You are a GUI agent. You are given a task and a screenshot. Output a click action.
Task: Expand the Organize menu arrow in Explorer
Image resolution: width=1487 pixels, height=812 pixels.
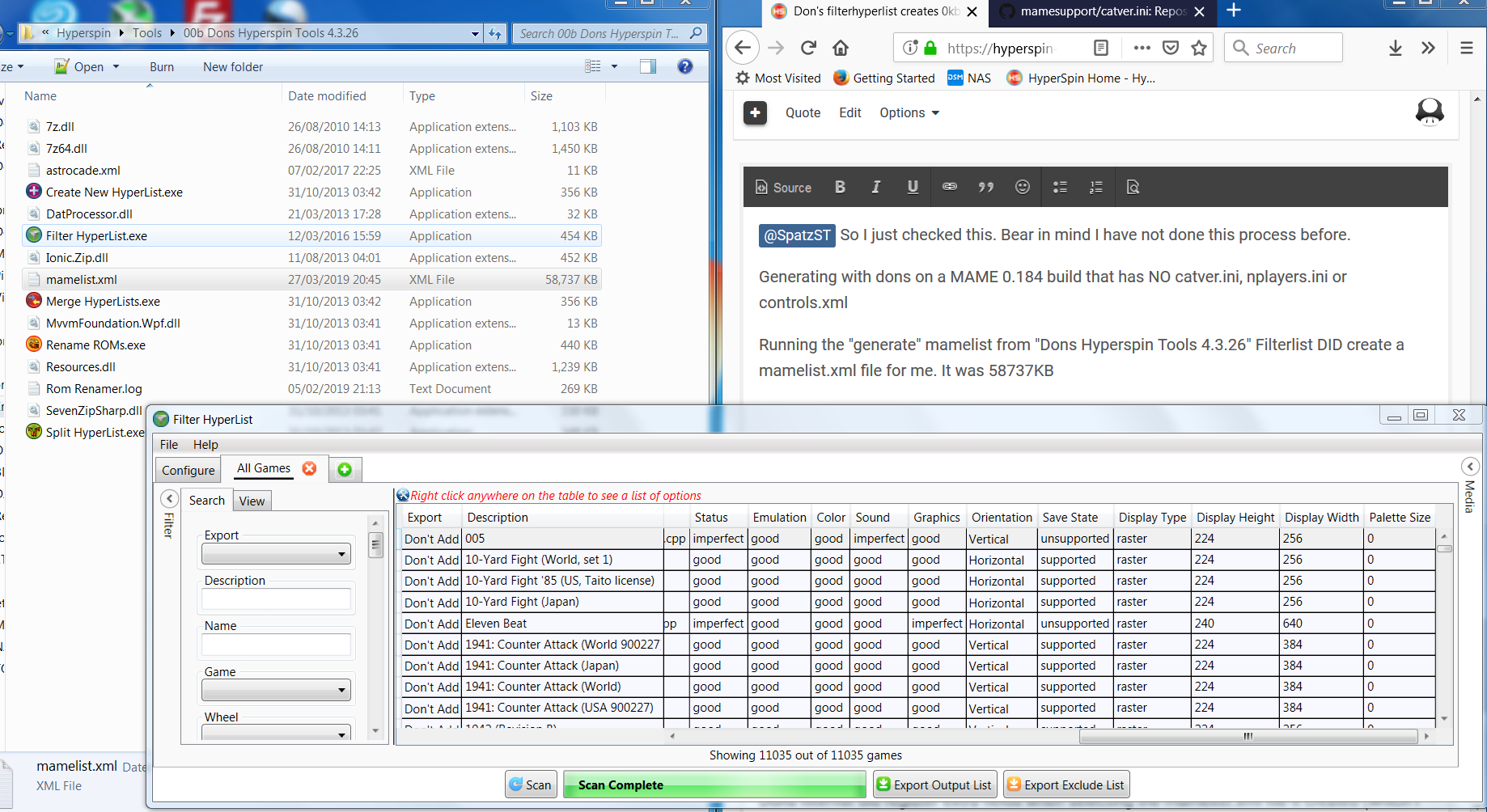(x=20, y=66)
